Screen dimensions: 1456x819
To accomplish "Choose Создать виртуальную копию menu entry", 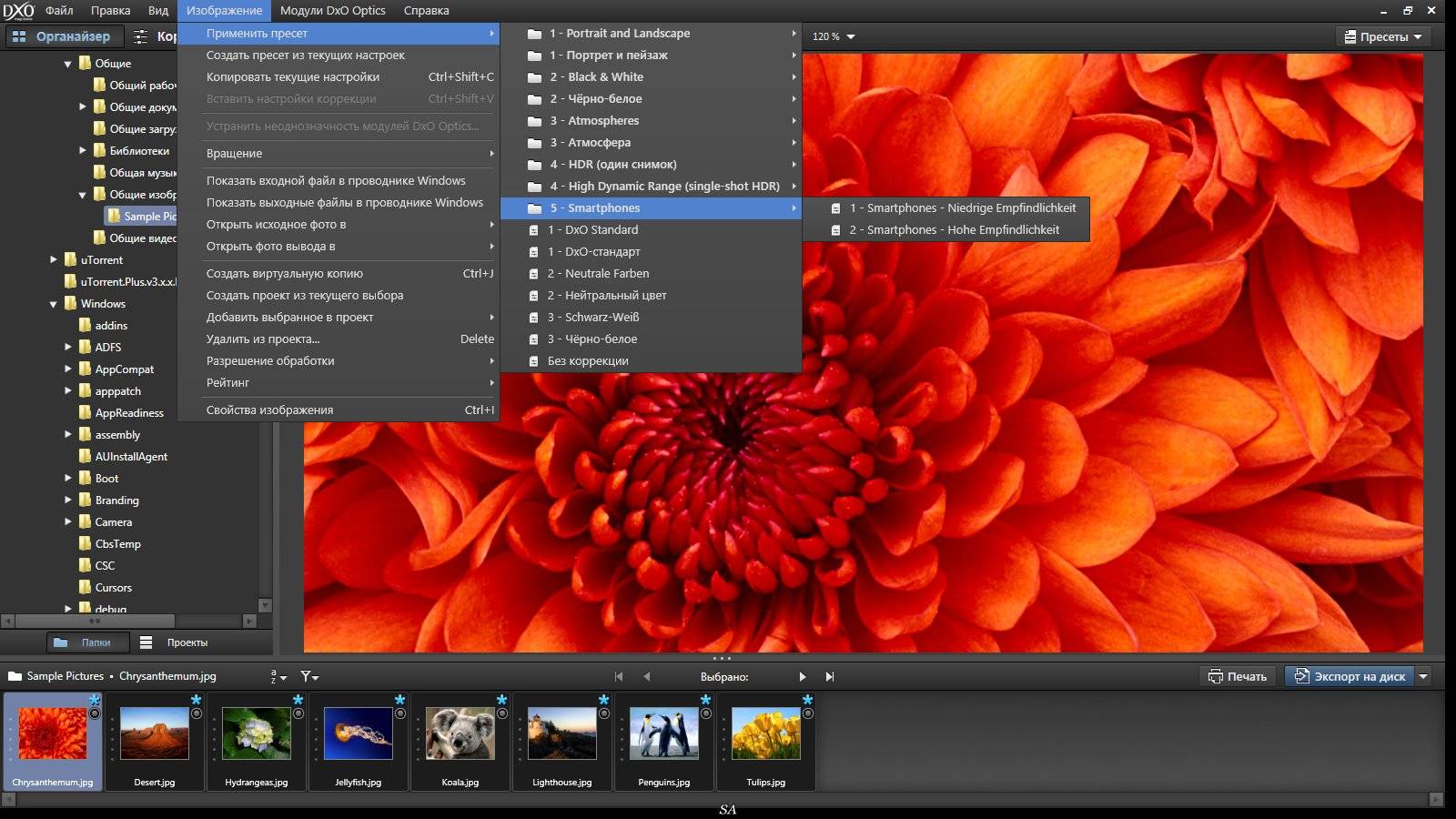I will (x=339, y=274).
